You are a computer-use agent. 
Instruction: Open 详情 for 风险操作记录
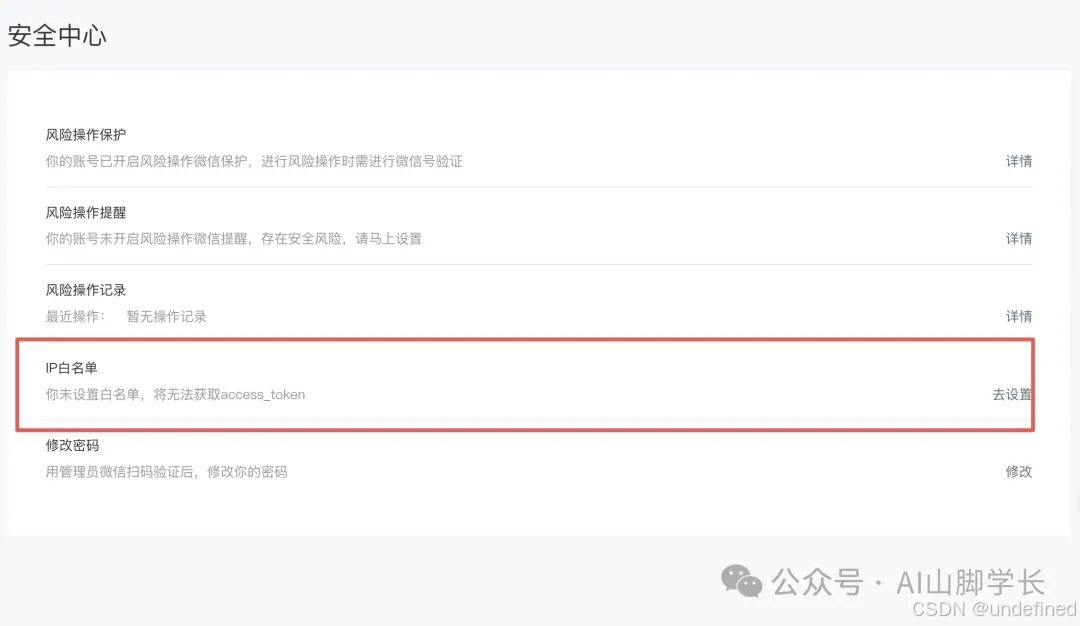pos(1019,316)
